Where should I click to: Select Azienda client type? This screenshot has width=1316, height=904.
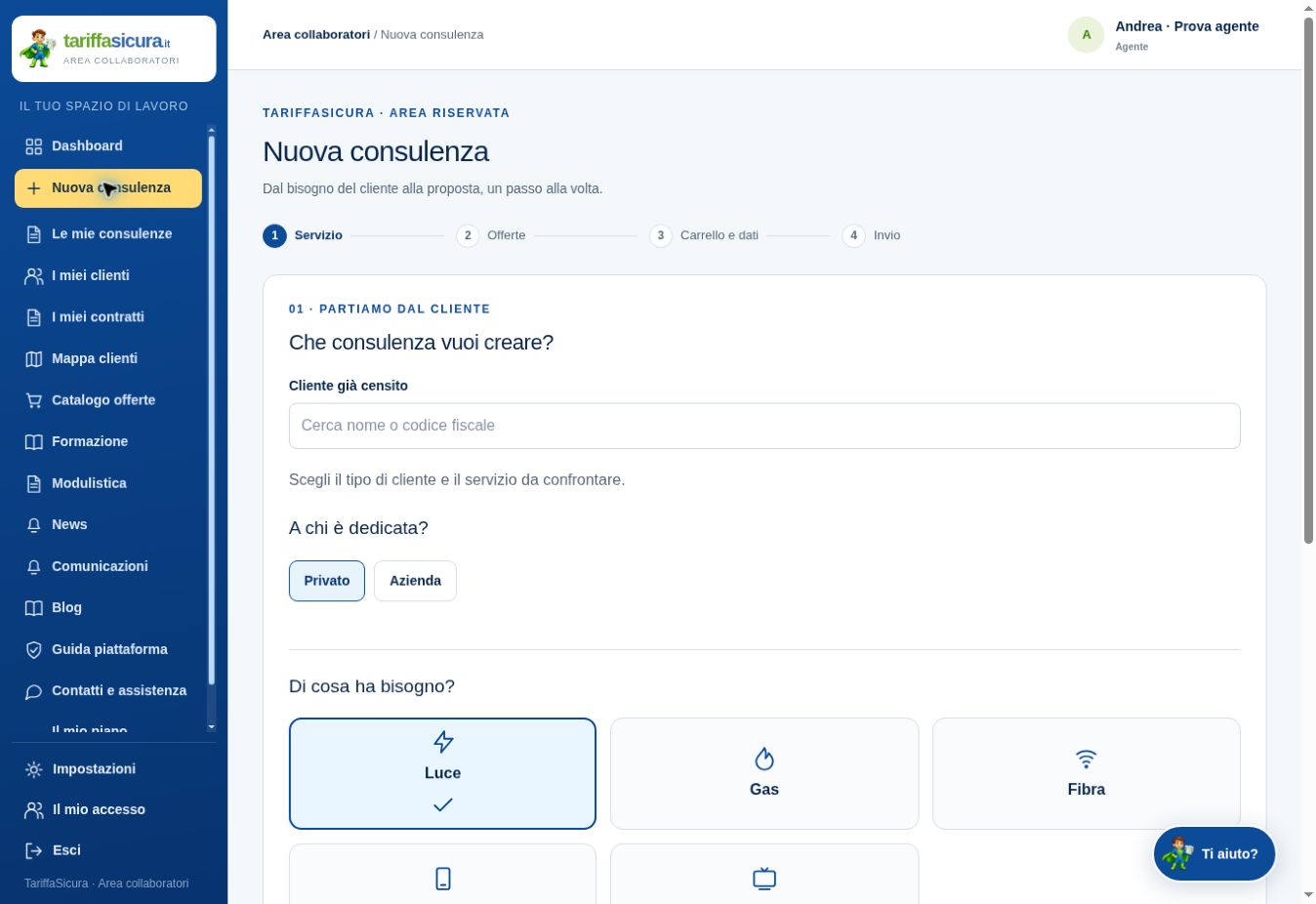pyautogui.click(x=415, y=581)
